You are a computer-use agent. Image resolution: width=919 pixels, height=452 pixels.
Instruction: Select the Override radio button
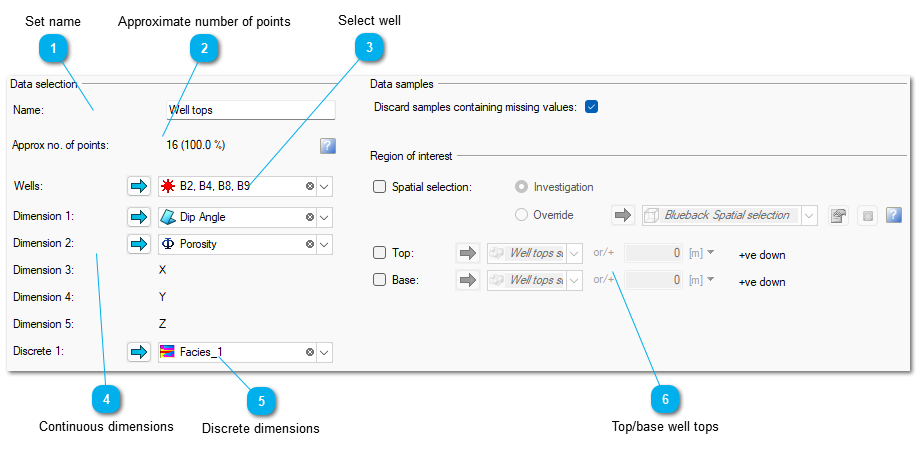click(521, 215)
